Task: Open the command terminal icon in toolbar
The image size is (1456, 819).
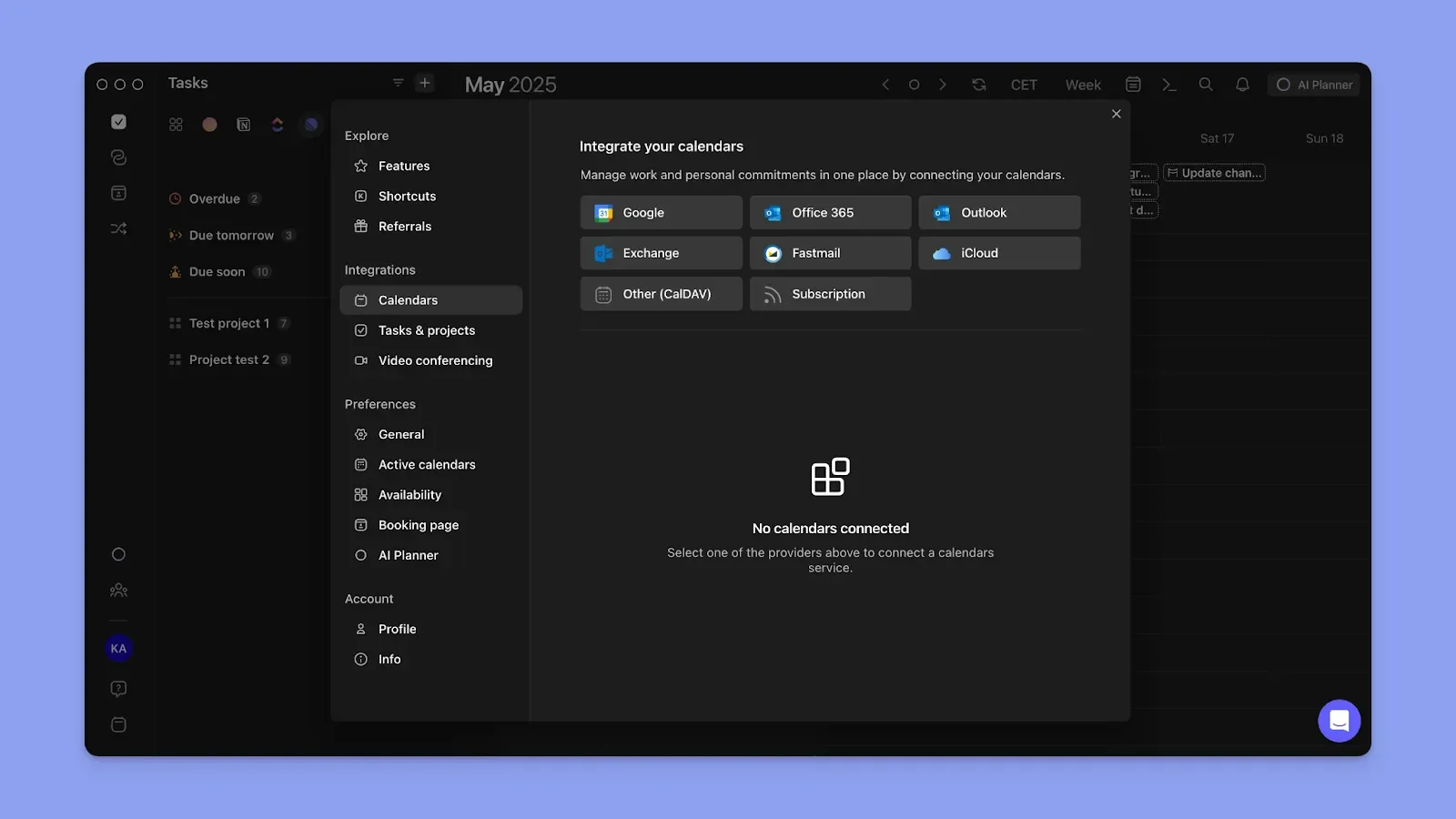Action: tap(1169, 84)
